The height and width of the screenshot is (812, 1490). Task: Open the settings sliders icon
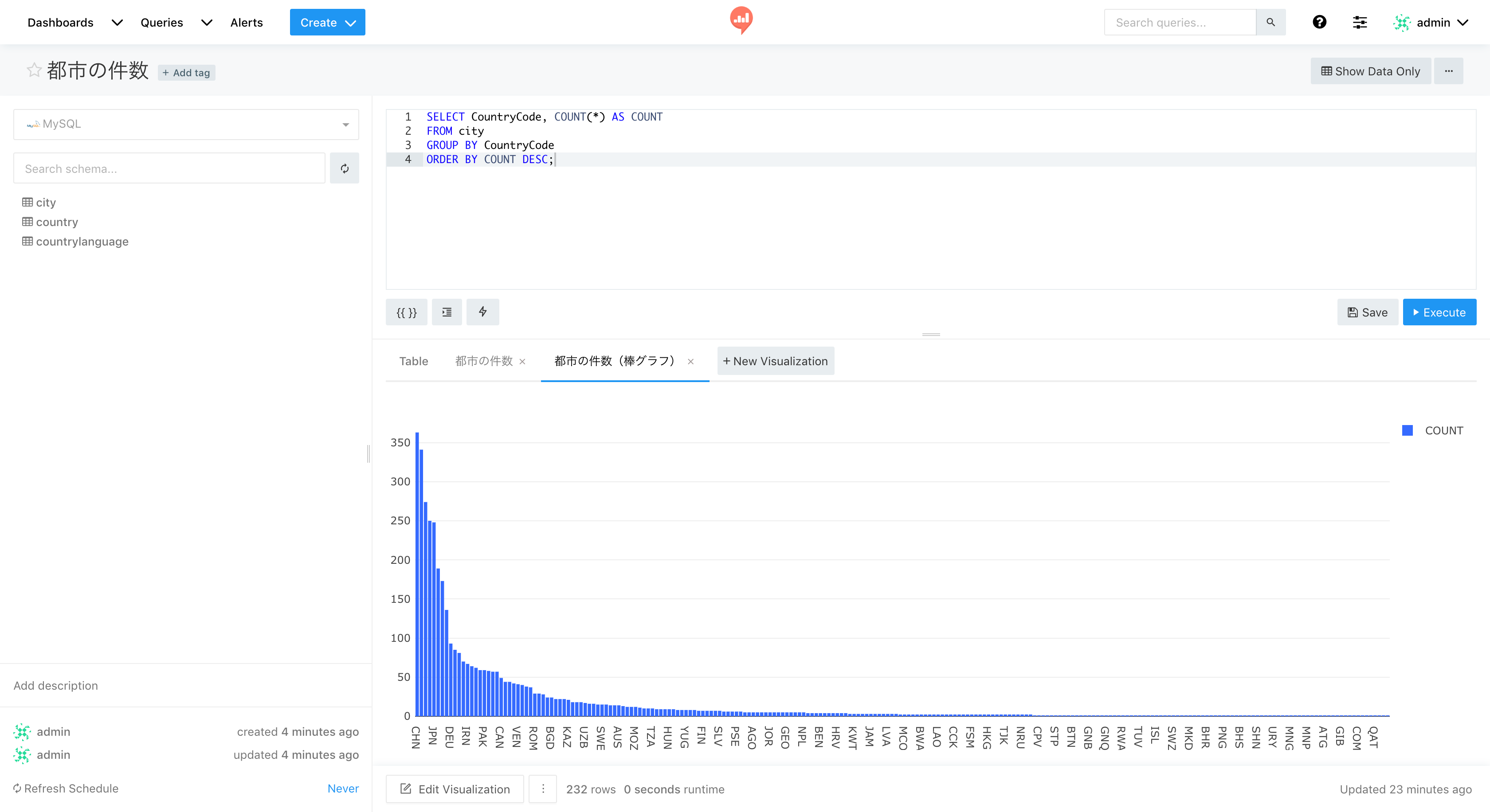point(1359,23)
